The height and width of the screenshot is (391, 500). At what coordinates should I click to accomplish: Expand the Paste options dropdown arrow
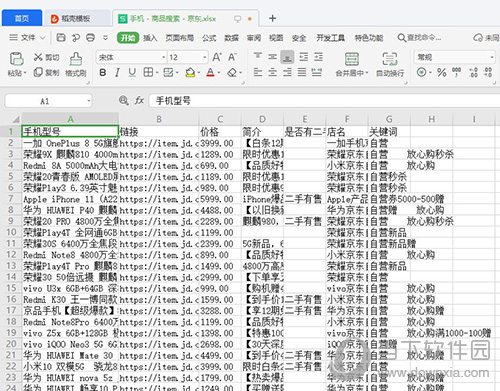[x=25, y=73]
